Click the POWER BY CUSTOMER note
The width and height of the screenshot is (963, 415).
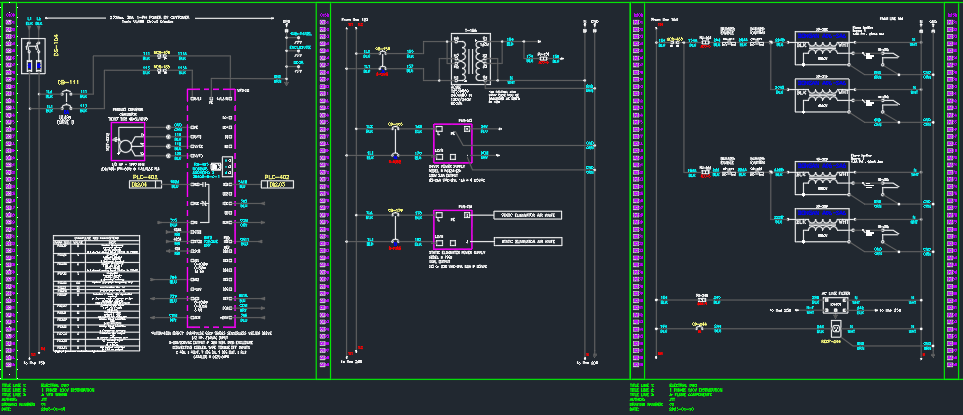click(150, 18)
